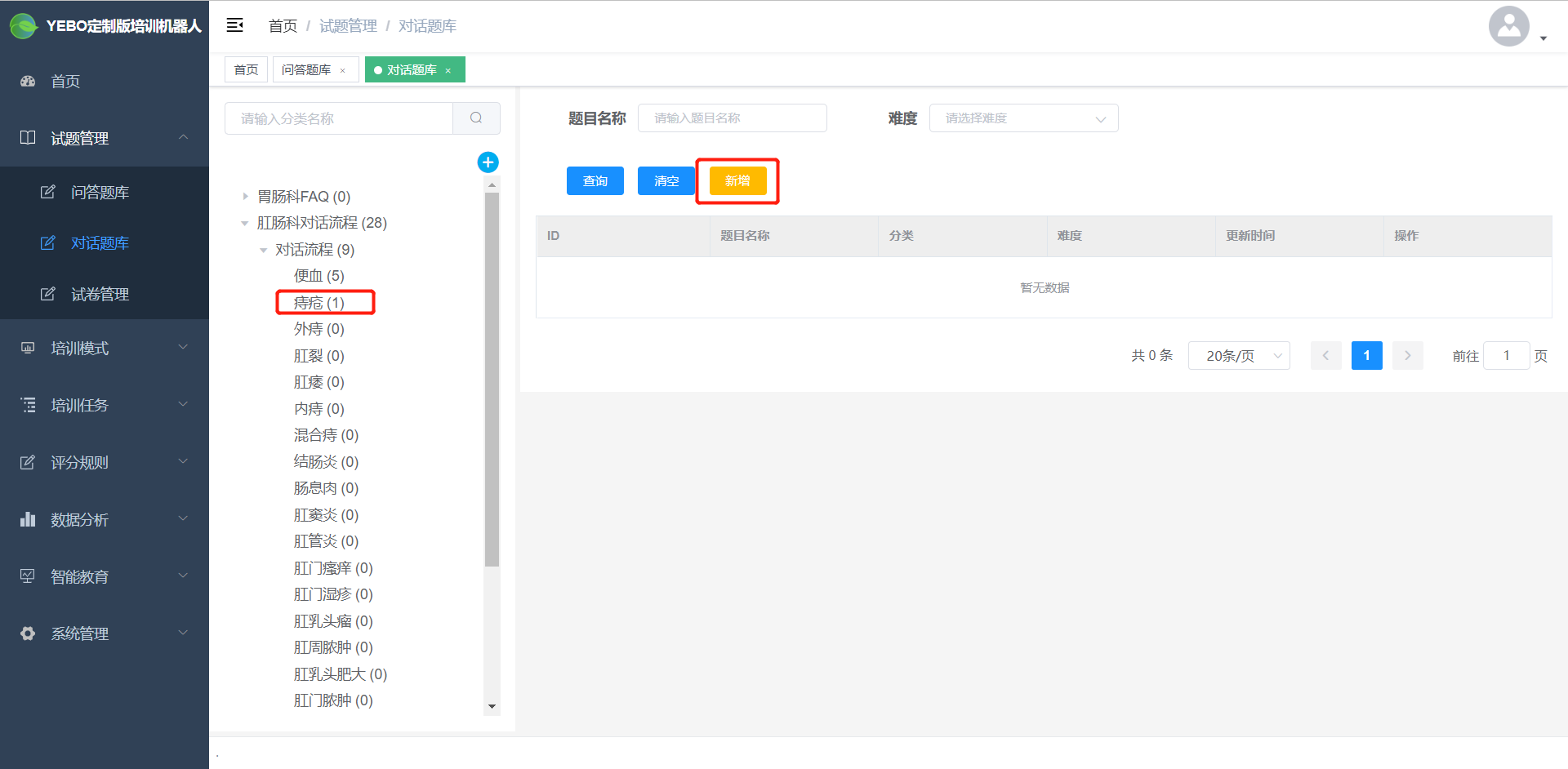Click the 清空 clear button
The image size is (1568, 769).
[x=666, y=180]
